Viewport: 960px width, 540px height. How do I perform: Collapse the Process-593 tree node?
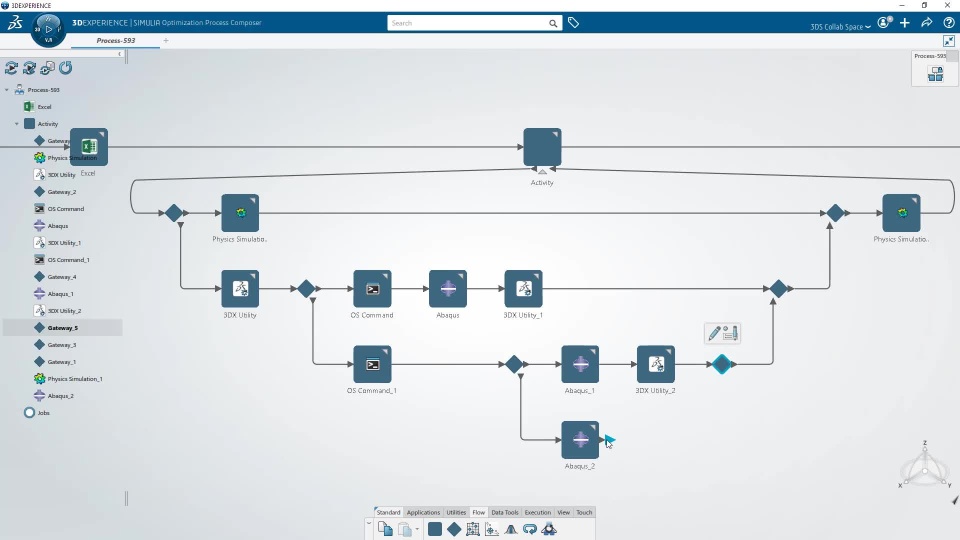(7, 90)
